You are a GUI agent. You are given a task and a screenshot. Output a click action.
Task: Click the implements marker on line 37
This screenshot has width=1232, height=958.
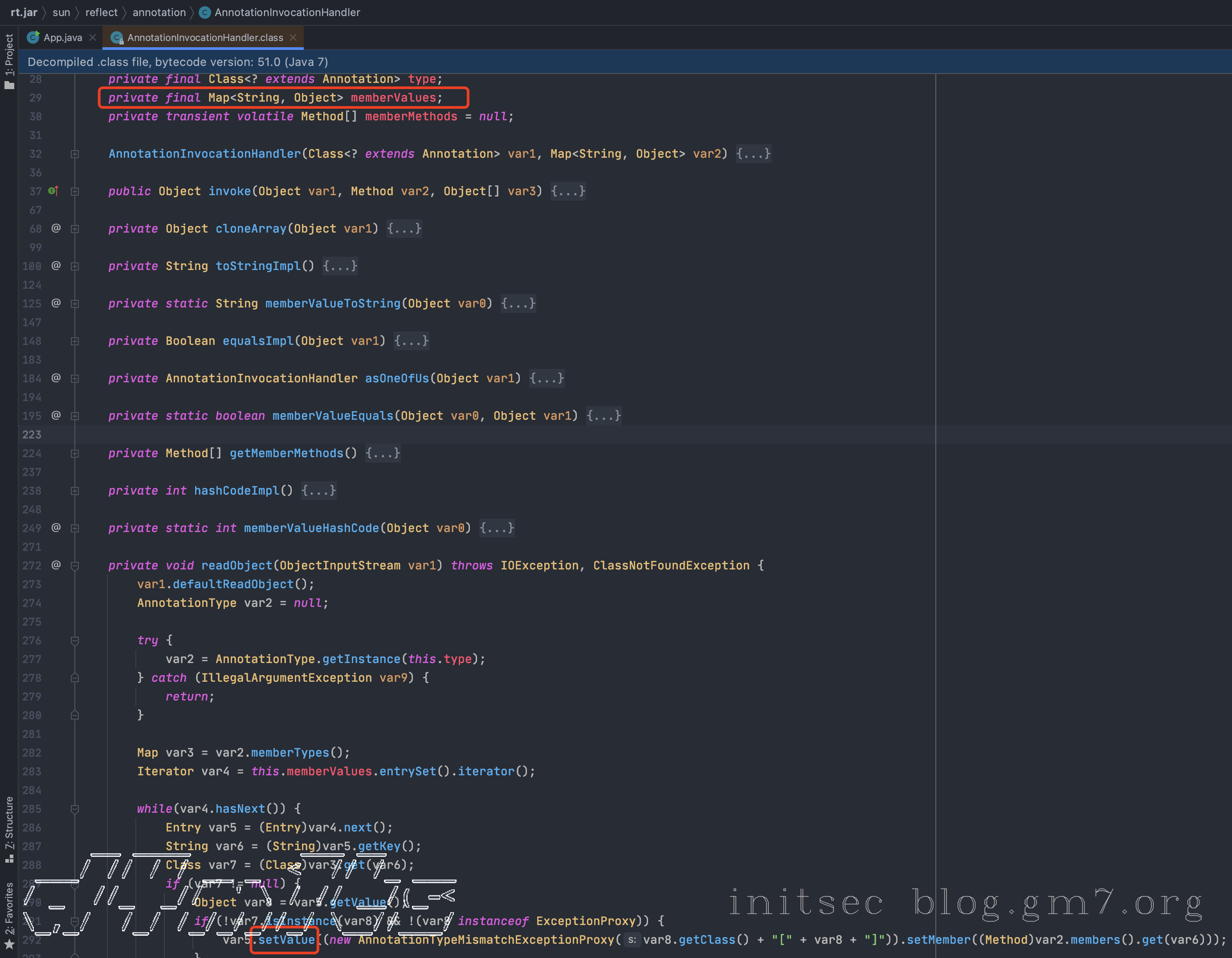click(x=53, y=191)
